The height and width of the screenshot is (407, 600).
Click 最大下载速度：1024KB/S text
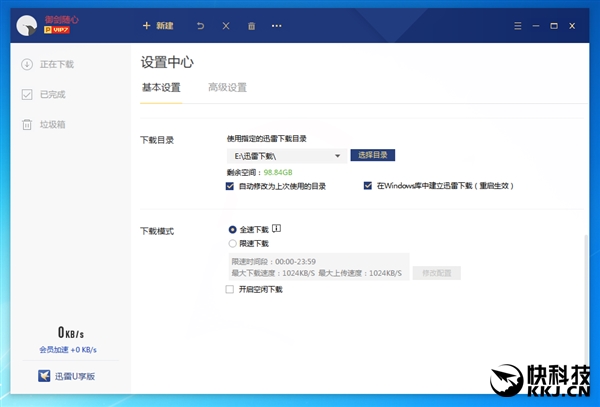tap(273, 273)
